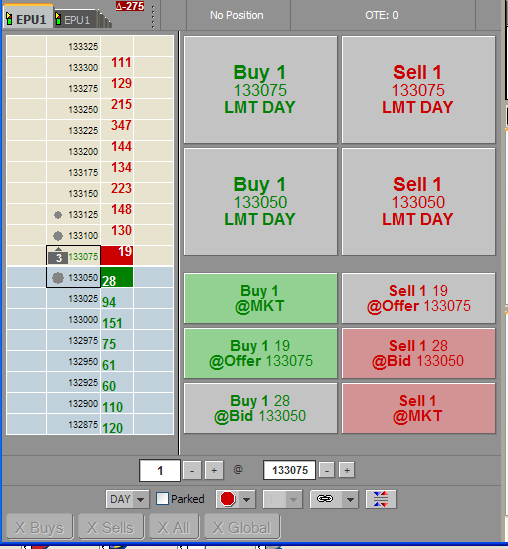The width and height of the screenshot is (508, 549).
Task: Click the price input field showing 133075
Action: (290, 470)
